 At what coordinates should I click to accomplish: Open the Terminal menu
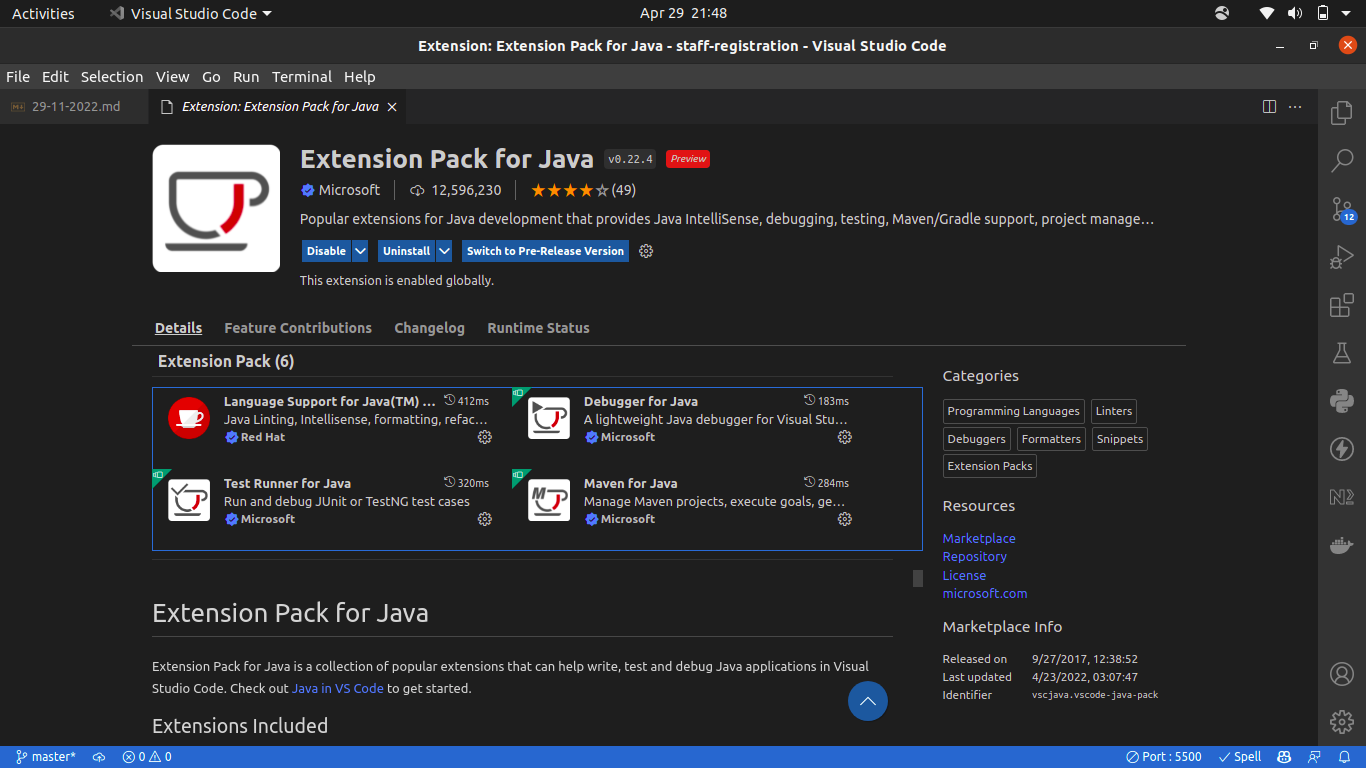tap(302, 77)
